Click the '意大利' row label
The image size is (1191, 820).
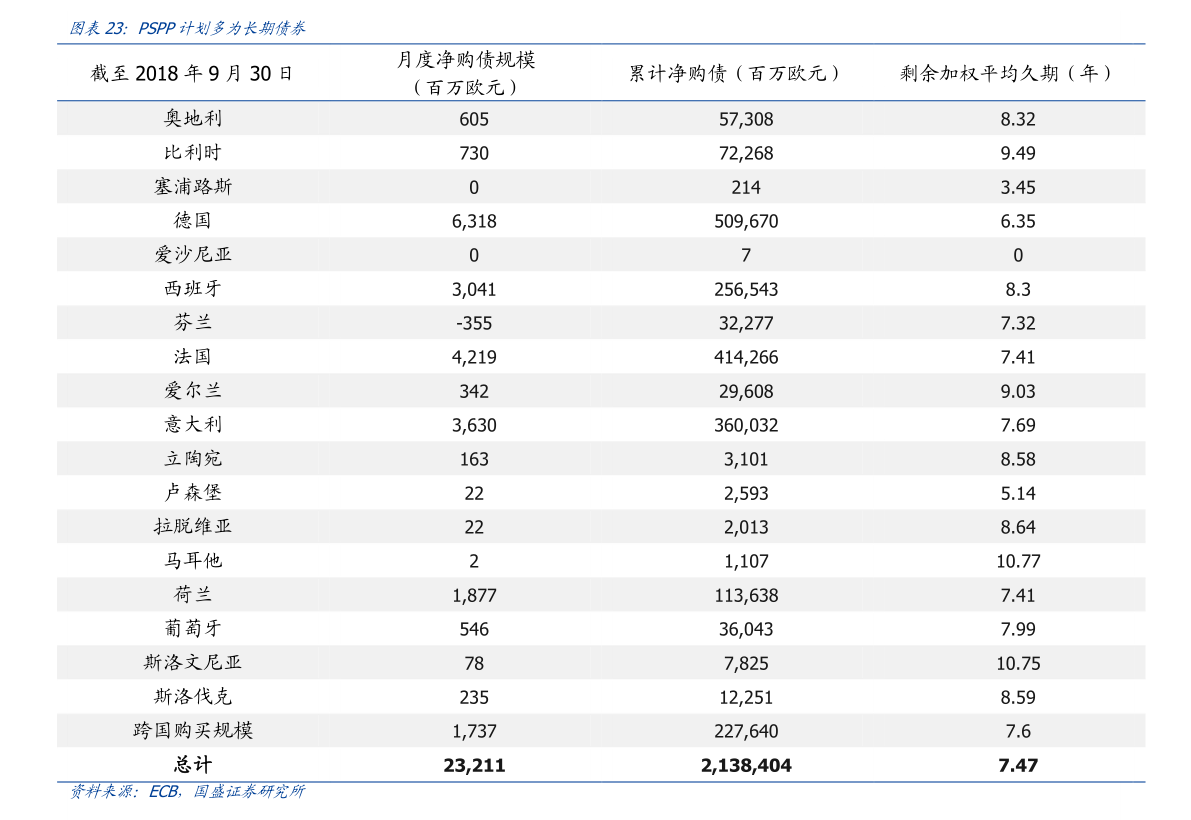point(192,425)
